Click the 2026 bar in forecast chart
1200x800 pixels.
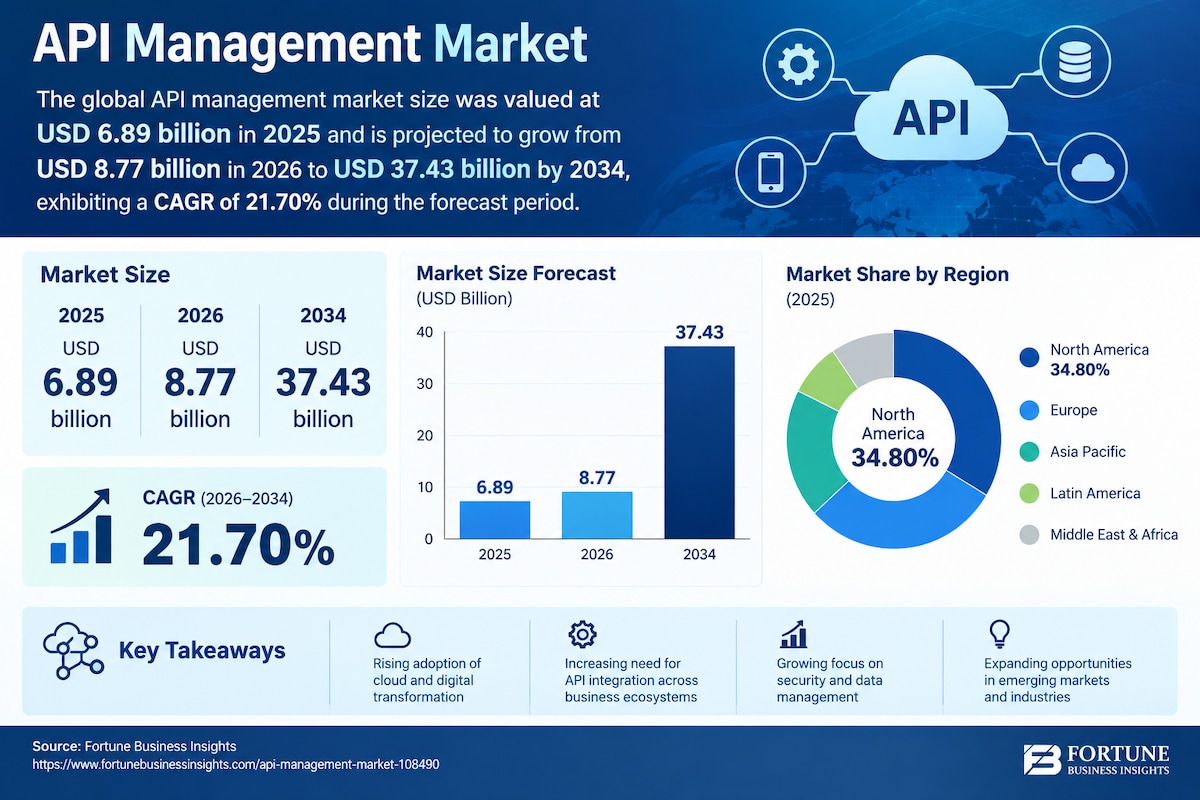click(x=597, y=514)
